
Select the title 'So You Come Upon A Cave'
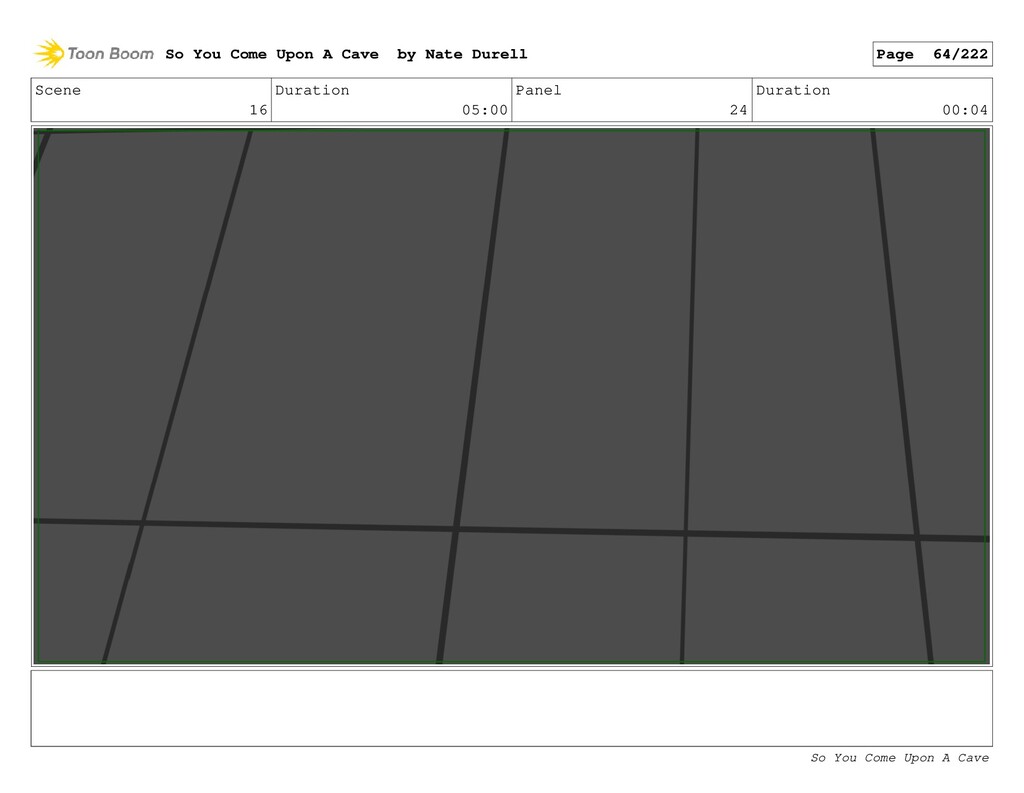272,54
